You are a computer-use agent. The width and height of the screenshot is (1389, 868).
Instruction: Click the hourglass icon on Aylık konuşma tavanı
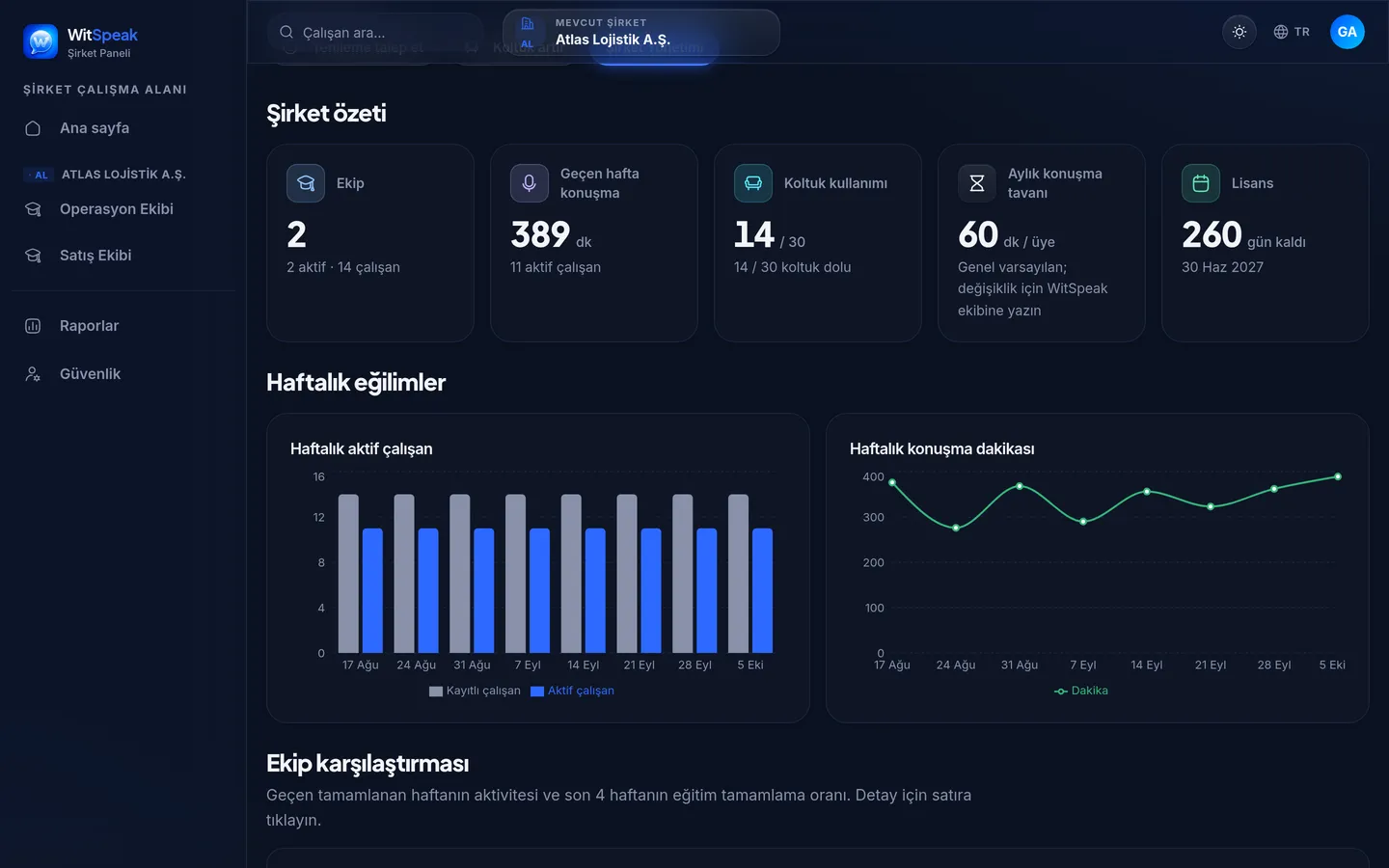tap(977, 183)
